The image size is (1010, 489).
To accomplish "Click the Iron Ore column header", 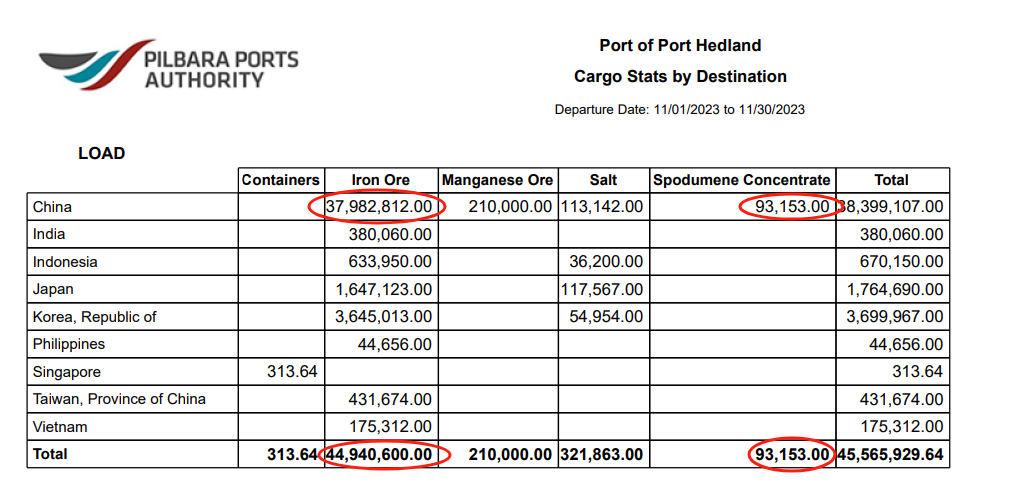I will 381,180.
